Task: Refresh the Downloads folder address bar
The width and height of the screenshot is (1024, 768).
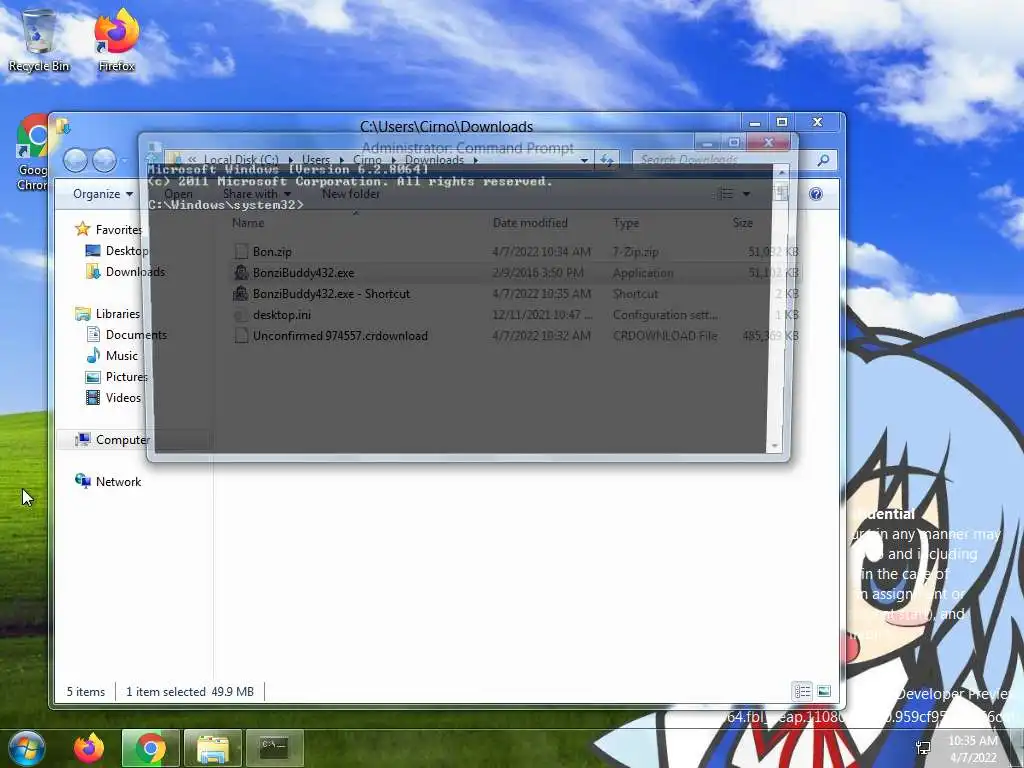Action: click(x=607, y=159)
